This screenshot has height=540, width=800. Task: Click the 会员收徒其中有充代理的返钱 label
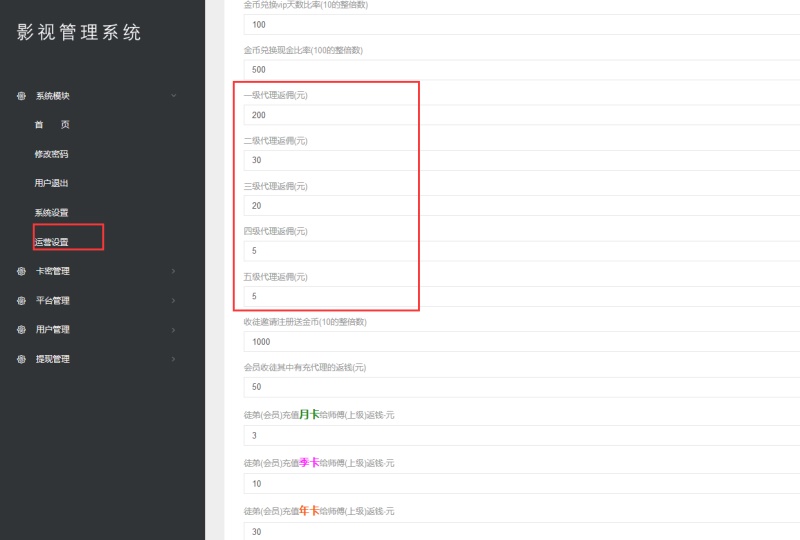(x=305, y=367)
